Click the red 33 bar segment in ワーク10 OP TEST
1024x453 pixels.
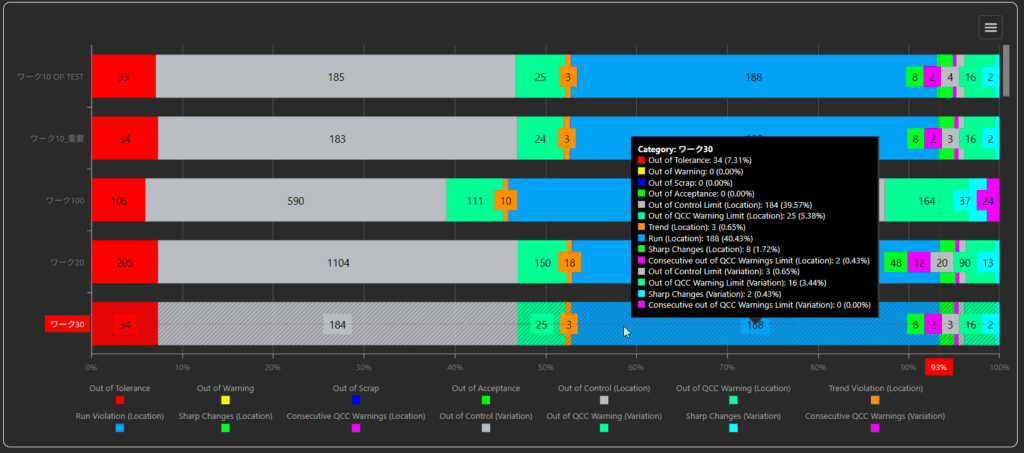123,77
